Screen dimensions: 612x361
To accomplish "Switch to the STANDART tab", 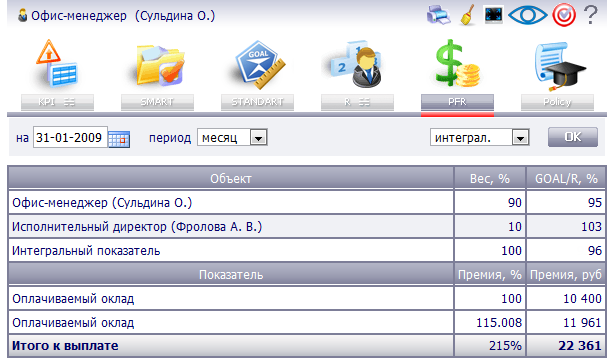I will 257,102.
